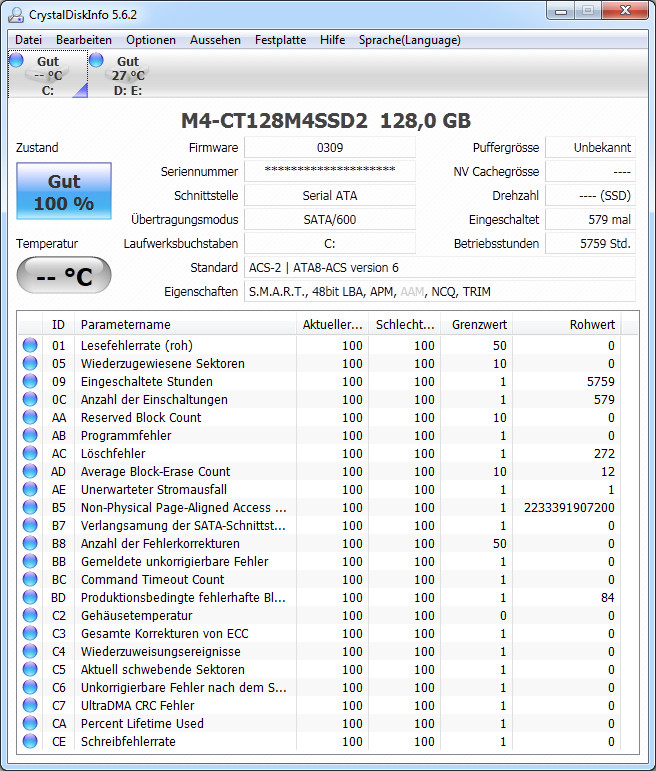Click the status orb for Programmfehler
Viewport: 656px width, 771px height.
point(30,435)
